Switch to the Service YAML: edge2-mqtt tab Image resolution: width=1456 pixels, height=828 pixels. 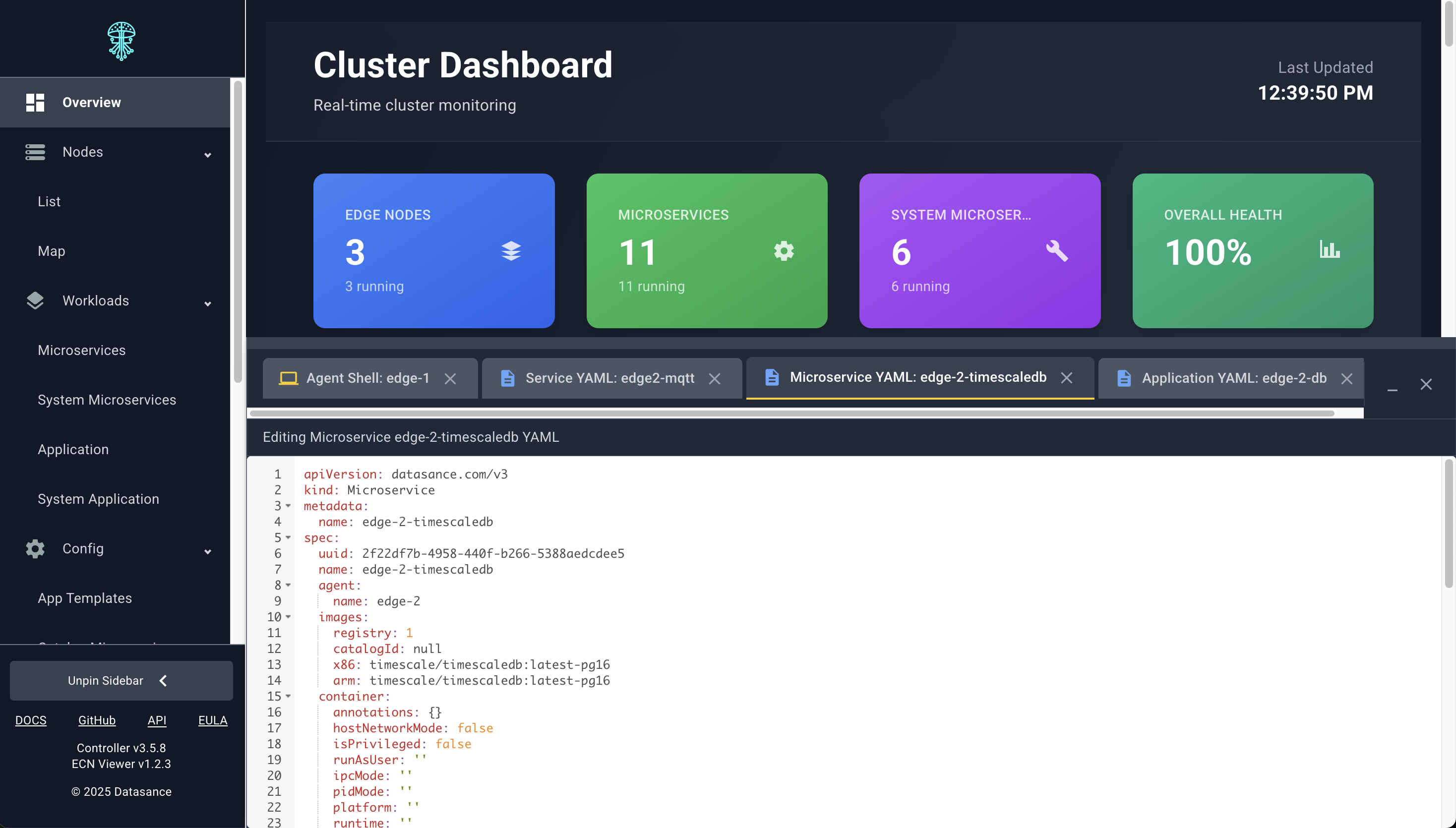coord(608,378)
